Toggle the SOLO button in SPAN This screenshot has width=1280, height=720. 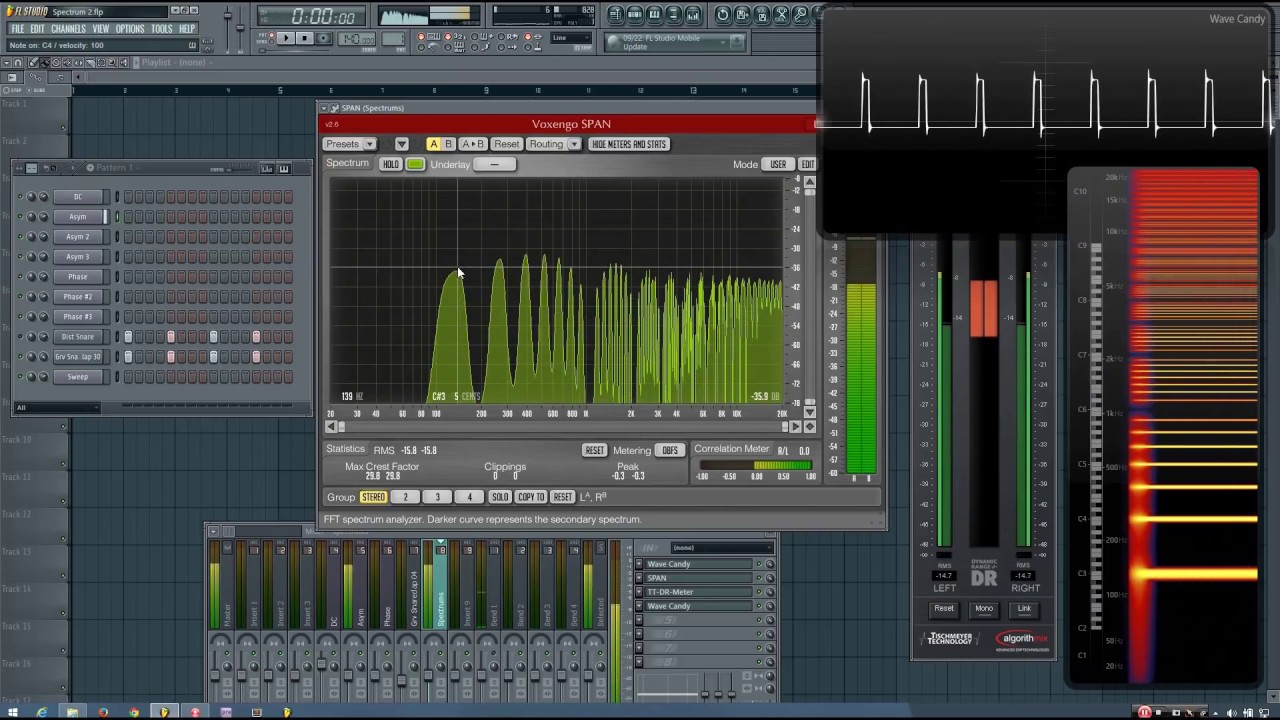point(500,497)
